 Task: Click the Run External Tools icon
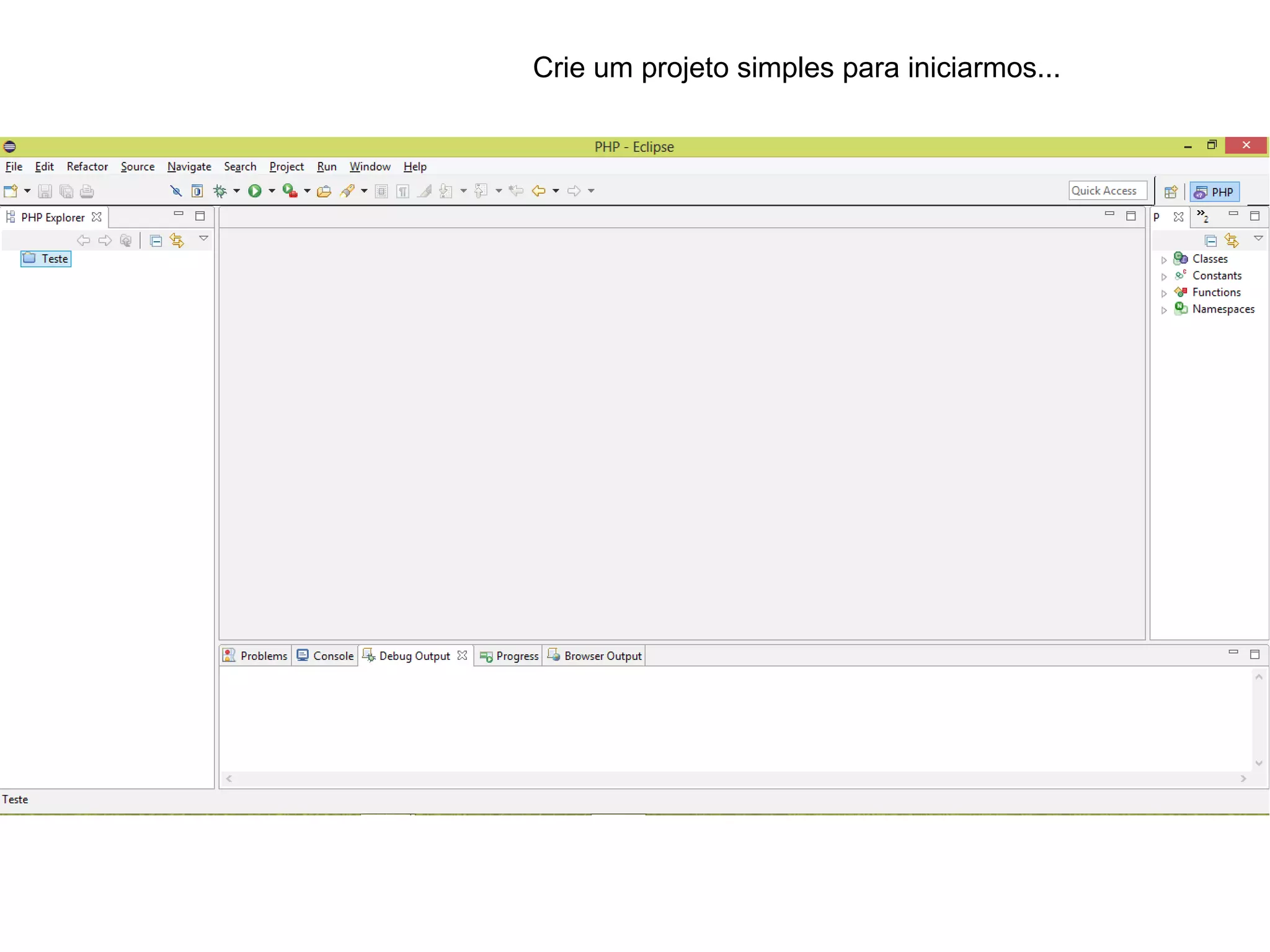tap(290, 191)
